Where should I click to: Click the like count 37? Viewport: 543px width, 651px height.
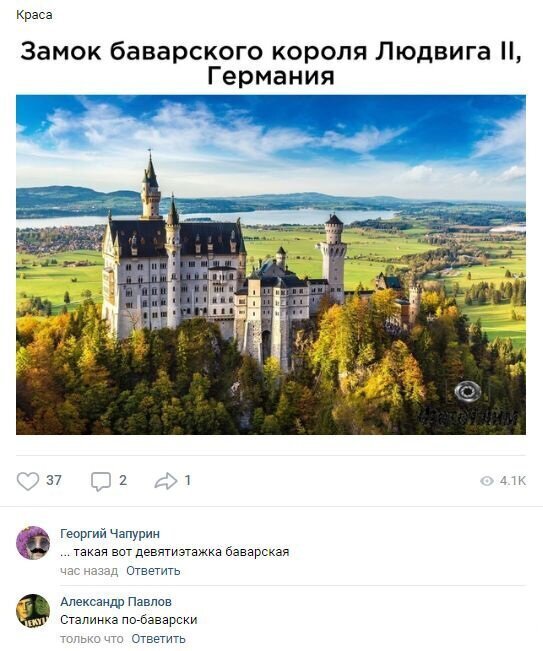(54, 480)
